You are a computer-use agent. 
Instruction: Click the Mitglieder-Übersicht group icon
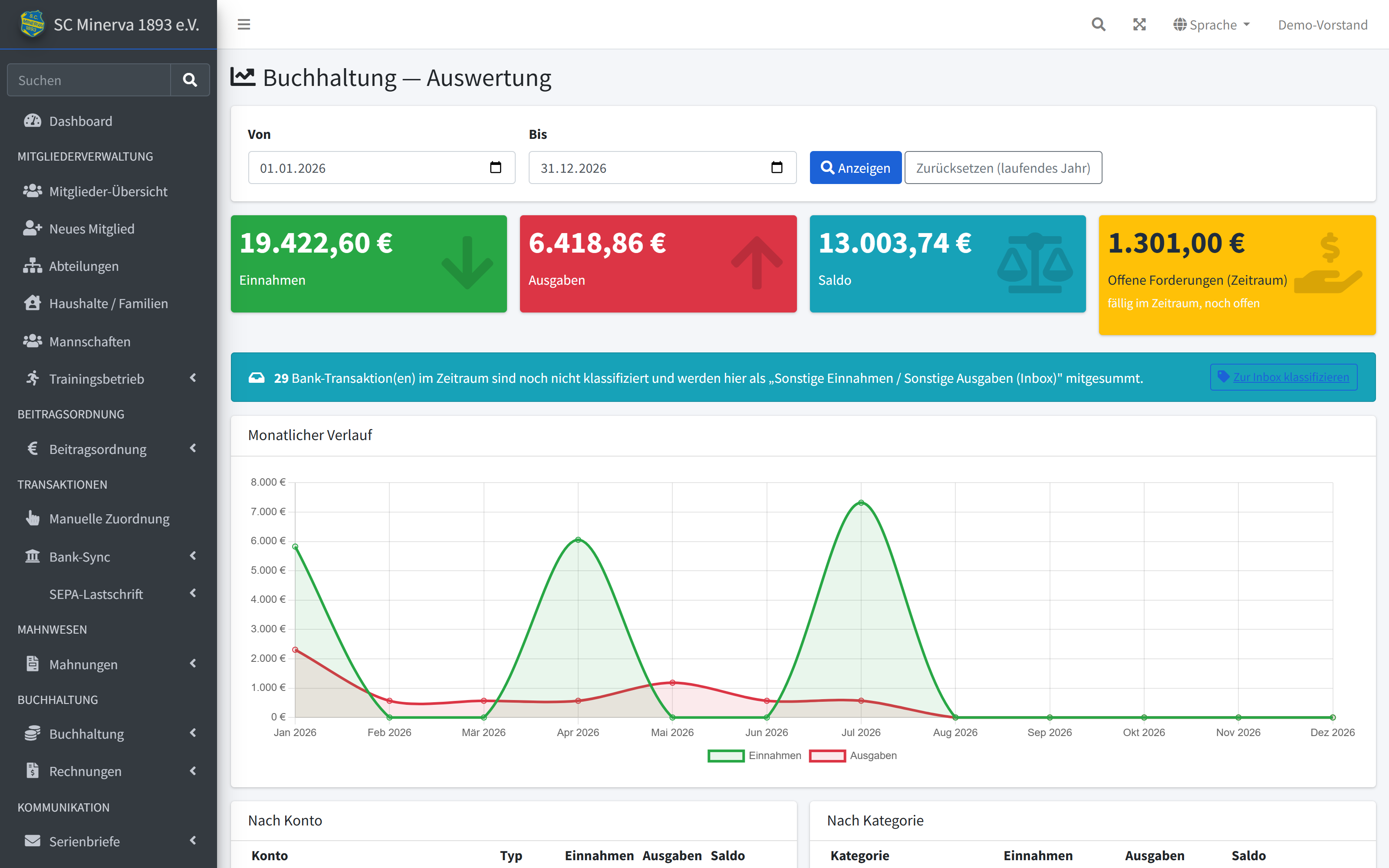[x=33, y=191]
